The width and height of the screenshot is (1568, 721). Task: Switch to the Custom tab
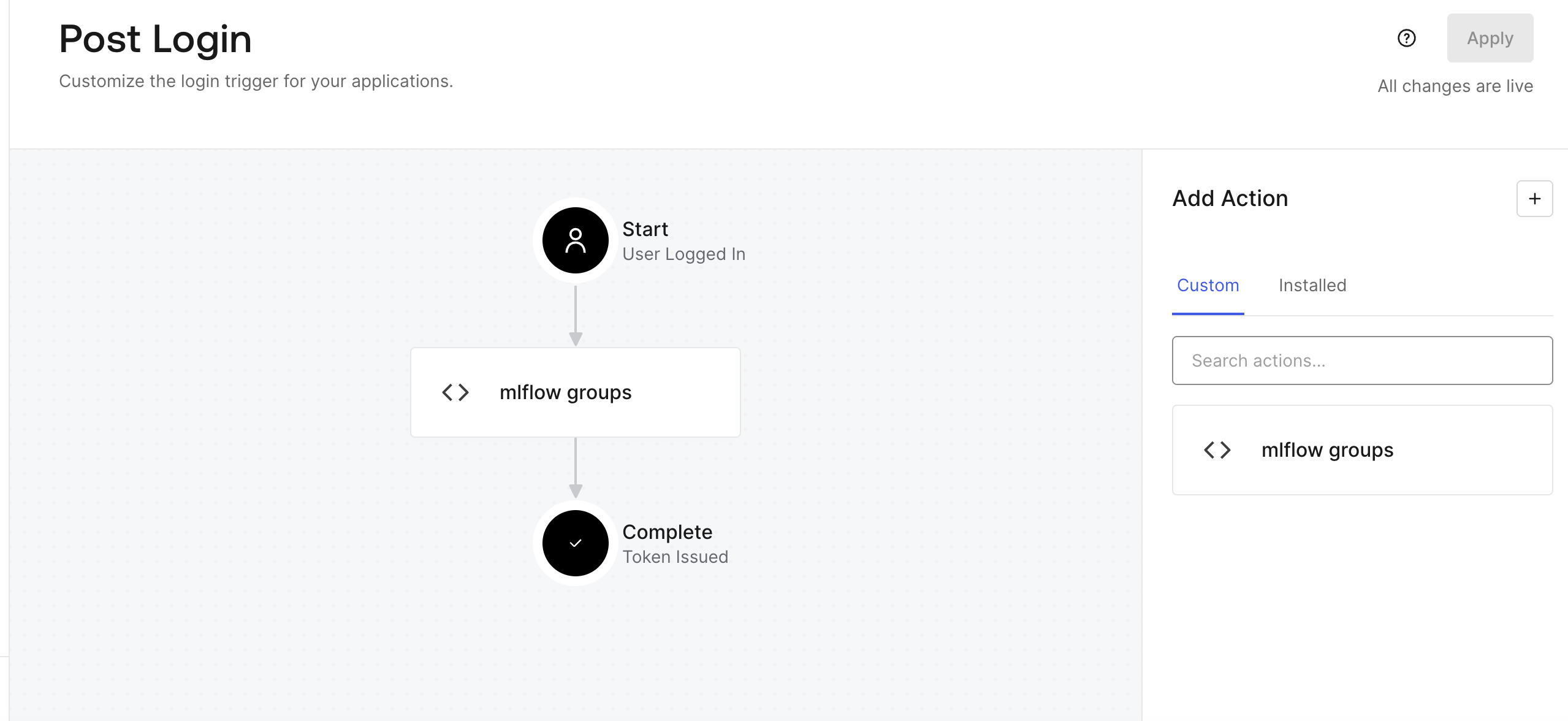(x=1208, y=286)
